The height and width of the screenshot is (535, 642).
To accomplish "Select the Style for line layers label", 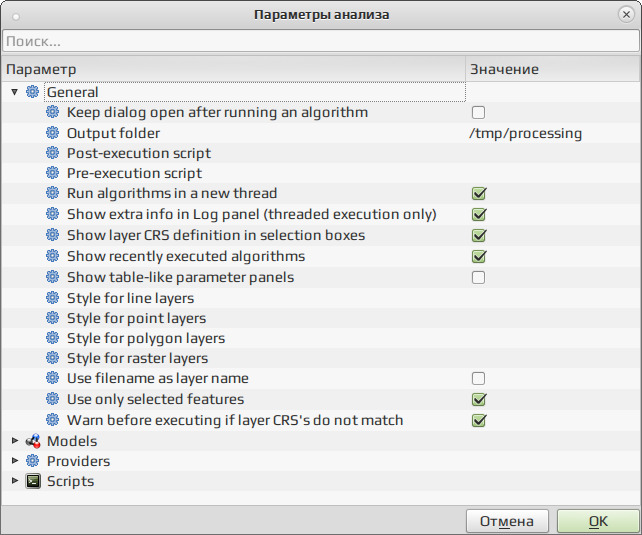I will point(130,298).
